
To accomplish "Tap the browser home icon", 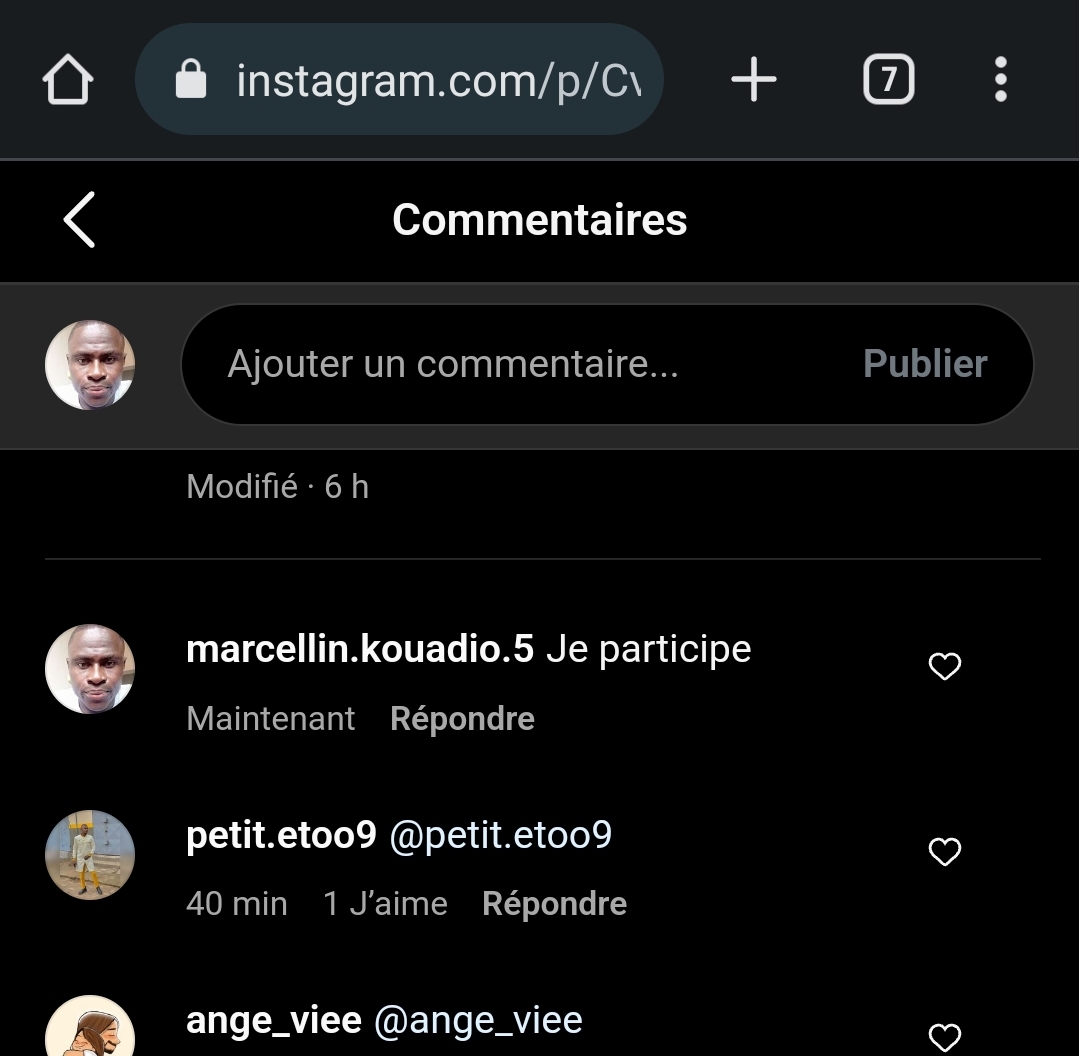I will click(68, 80).
